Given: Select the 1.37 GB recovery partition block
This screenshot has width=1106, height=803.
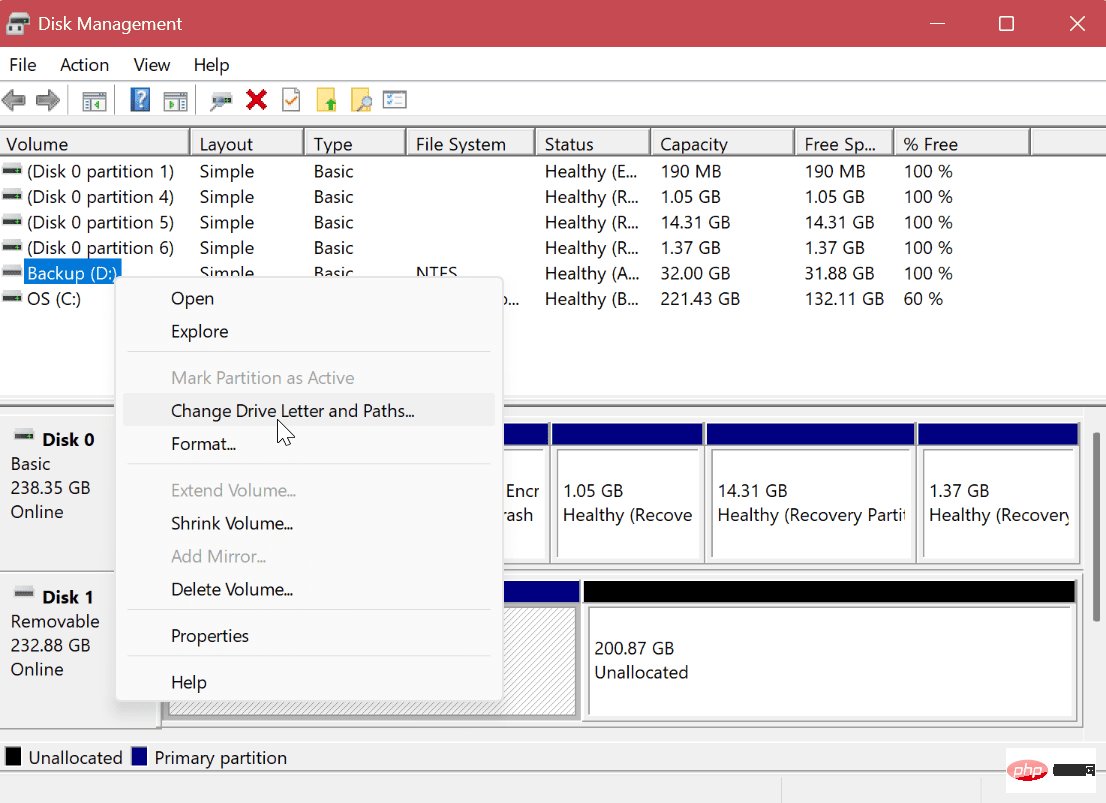Looking at the screenshot, I should [998, 493].
